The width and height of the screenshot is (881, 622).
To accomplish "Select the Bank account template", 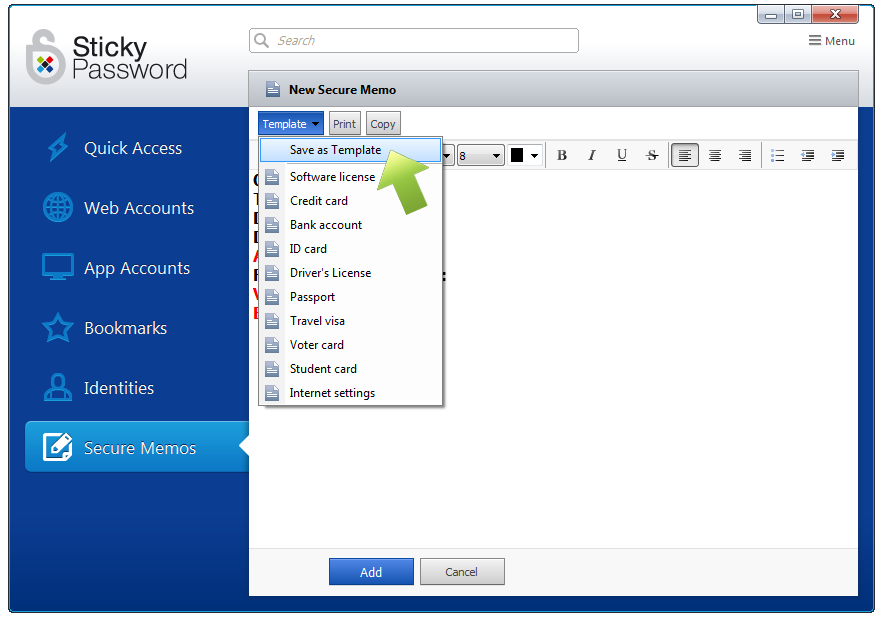I will tap(350, 225).
